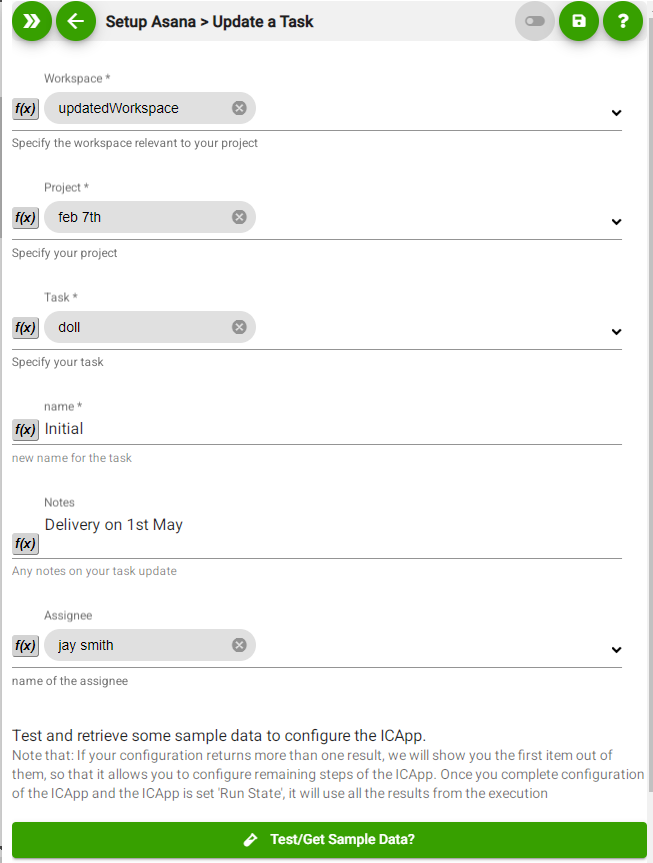Toggle the switch next to the save button
Image resolution: width=653 pixels, height=863 pixels.
point(535,21)
